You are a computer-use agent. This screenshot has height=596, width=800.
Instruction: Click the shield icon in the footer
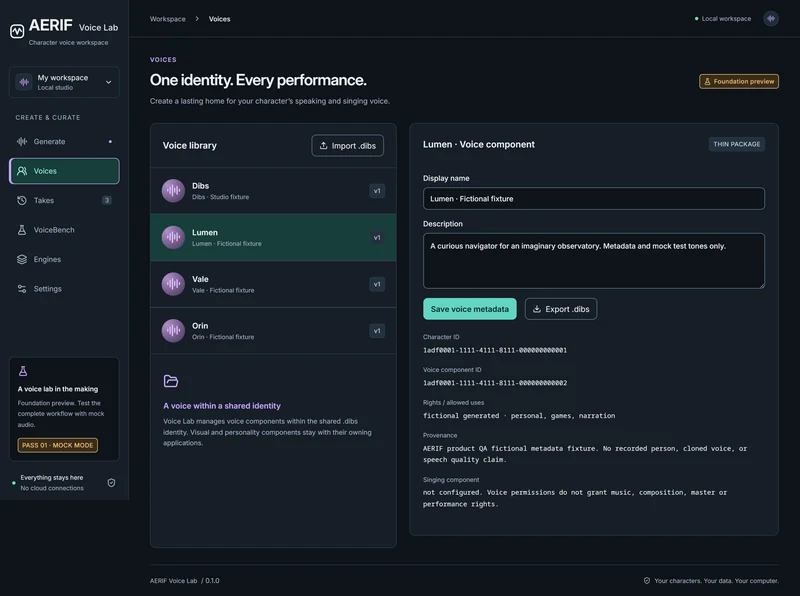point(647,581)
